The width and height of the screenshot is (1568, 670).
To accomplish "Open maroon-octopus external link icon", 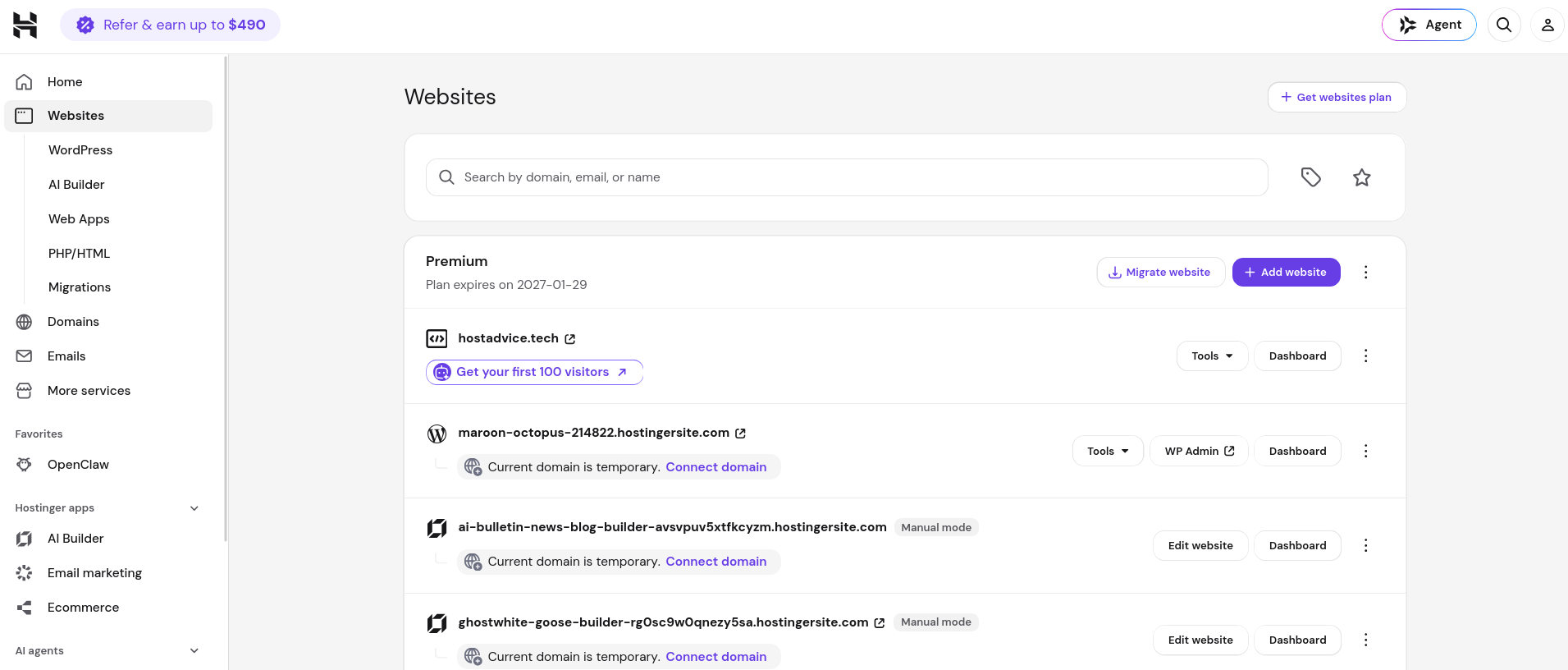I will (740, 434).
